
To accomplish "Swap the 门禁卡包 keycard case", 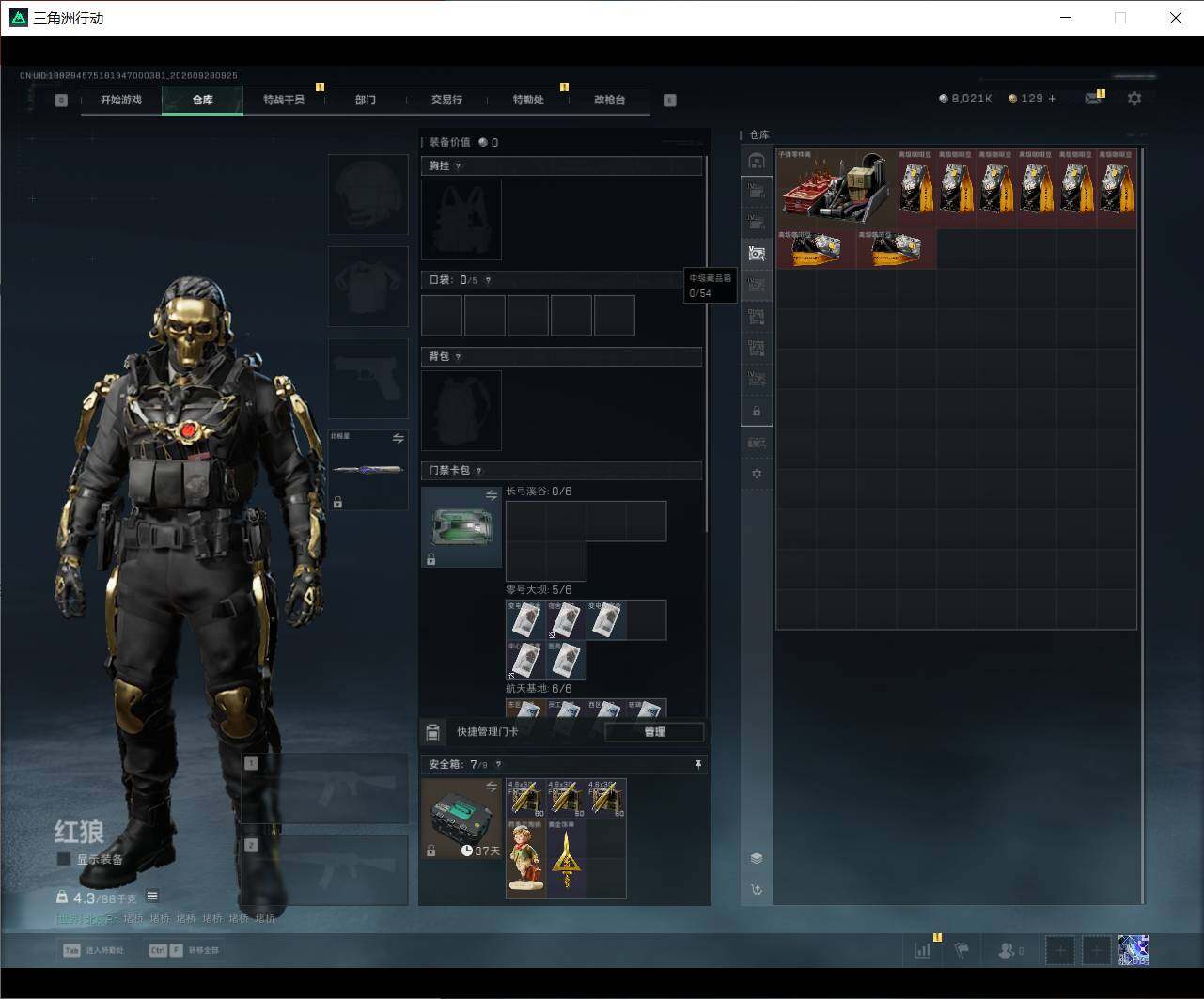I will [x=492, y=494].
